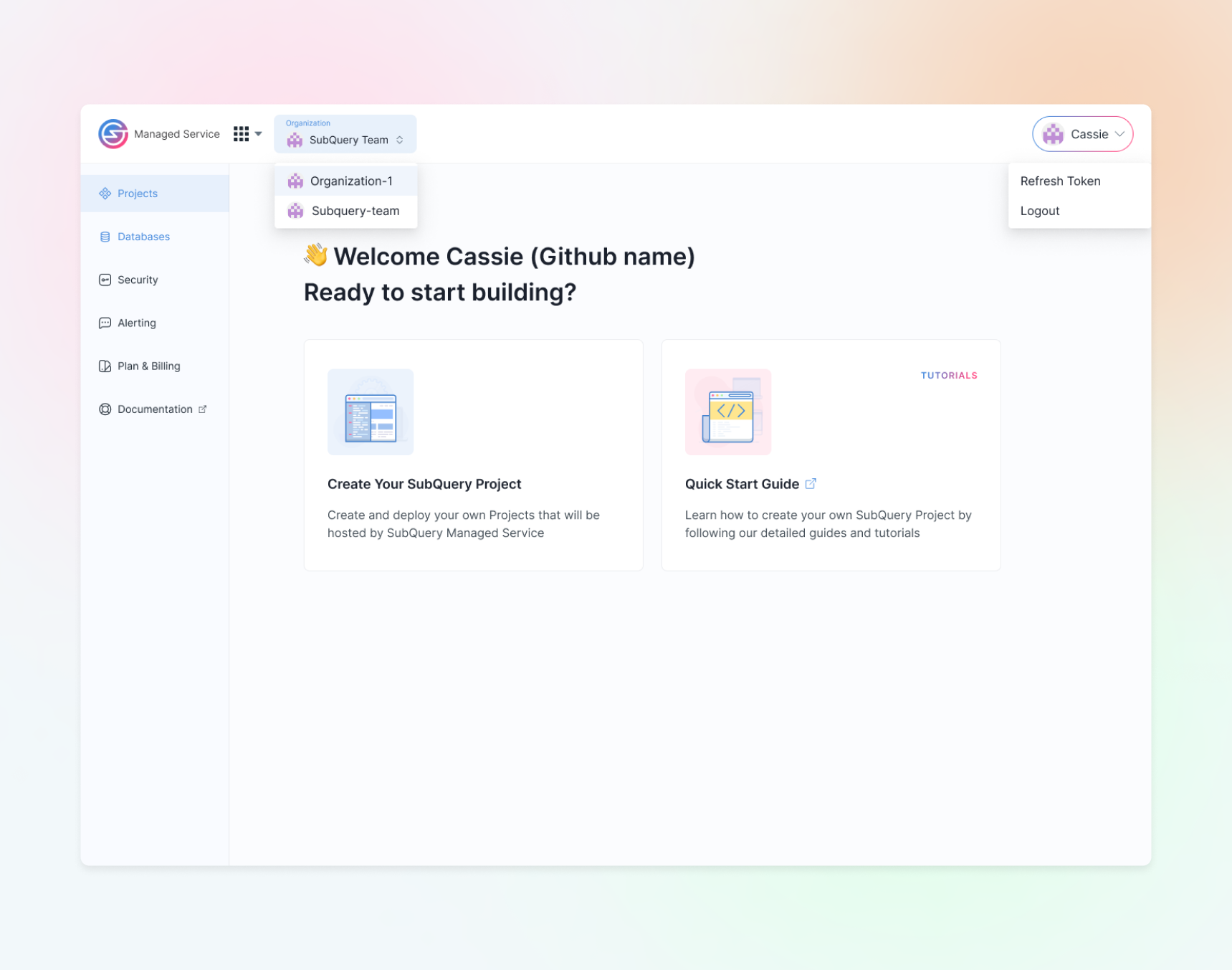Open Security in the sidebar
The height and width of the screenshot is (970, 1232).
[155, 280]
